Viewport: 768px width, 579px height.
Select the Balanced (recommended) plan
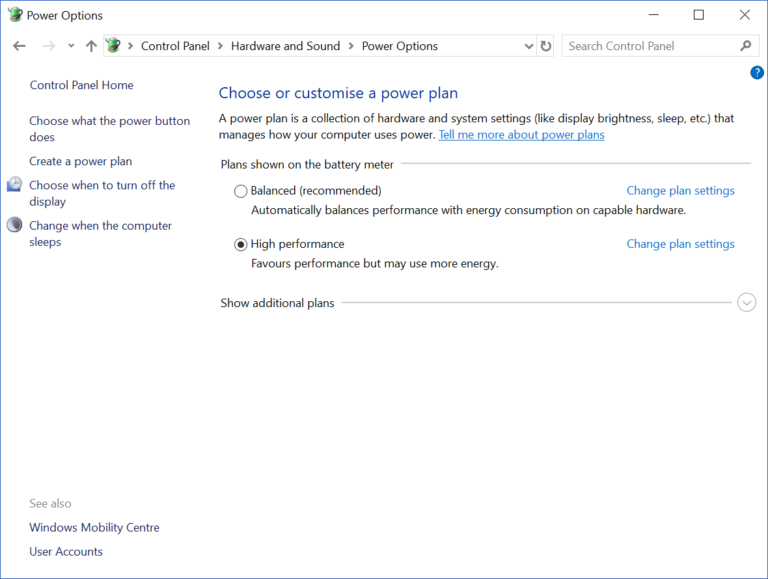click(x=241, y=191)
